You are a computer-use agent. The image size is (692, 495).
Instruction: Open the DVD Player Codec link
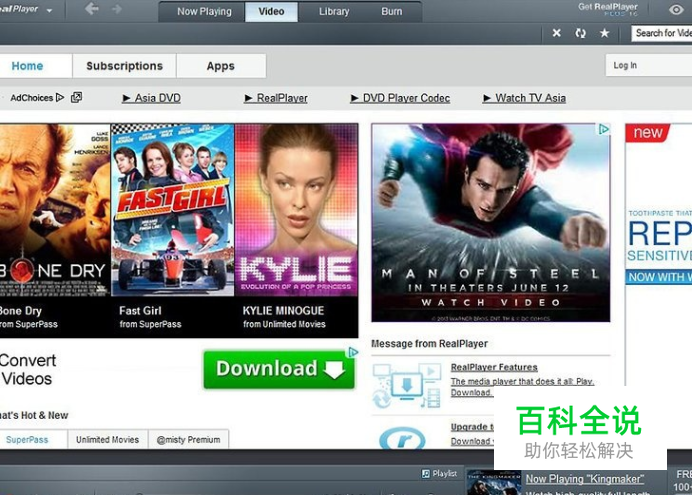point(400,98)
